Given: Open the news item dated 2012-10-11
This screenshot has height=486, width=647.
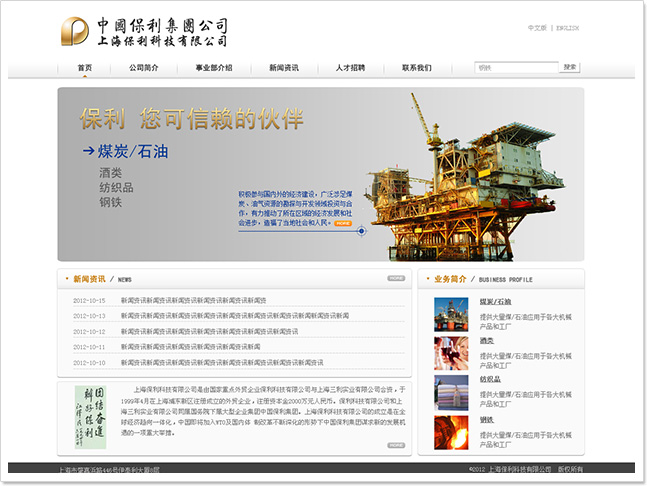Looking at the screenshot, I should pos(190,347).
